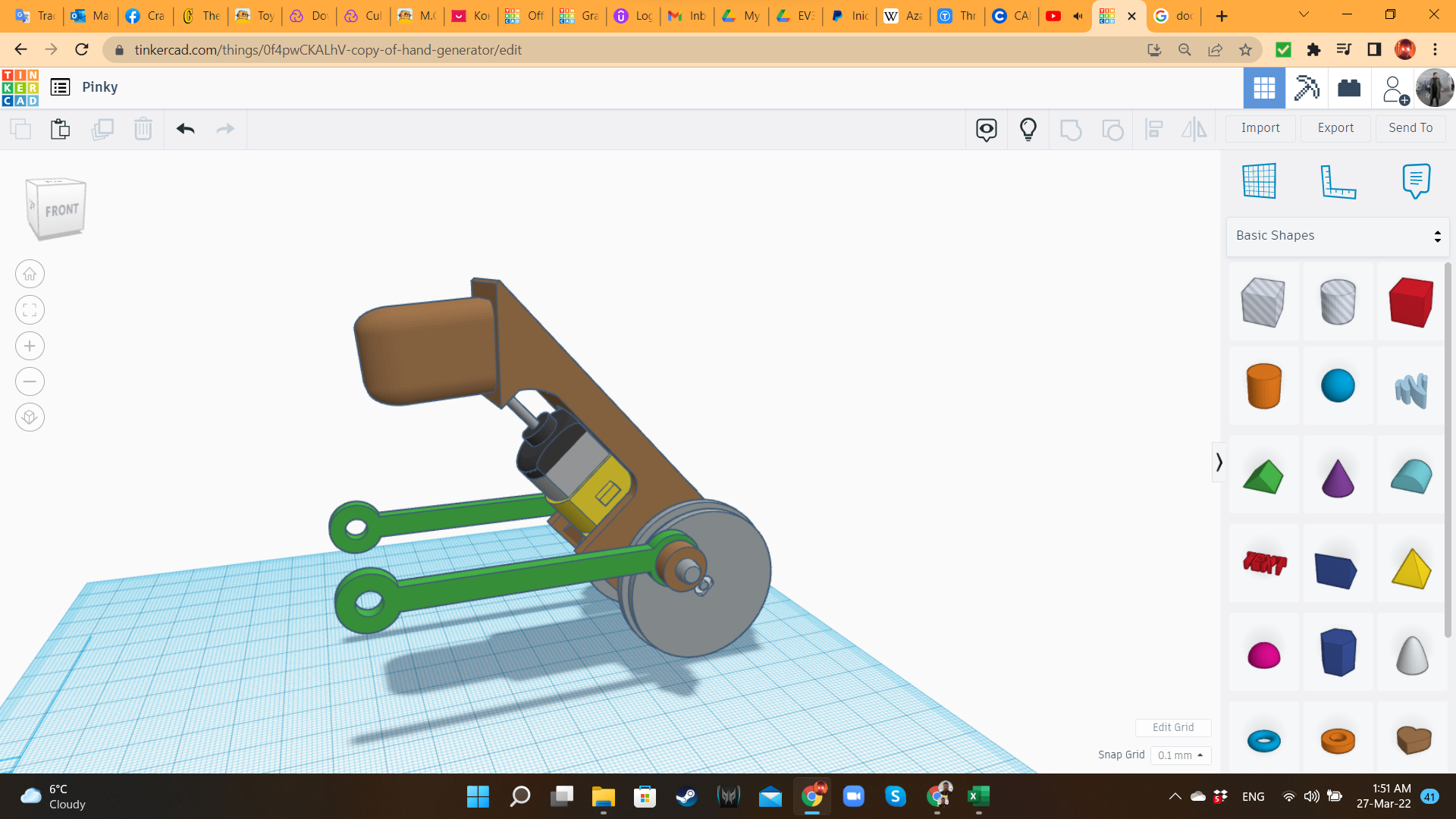
Task: Click the zoom in plus icon
Action: coord(30,346)
